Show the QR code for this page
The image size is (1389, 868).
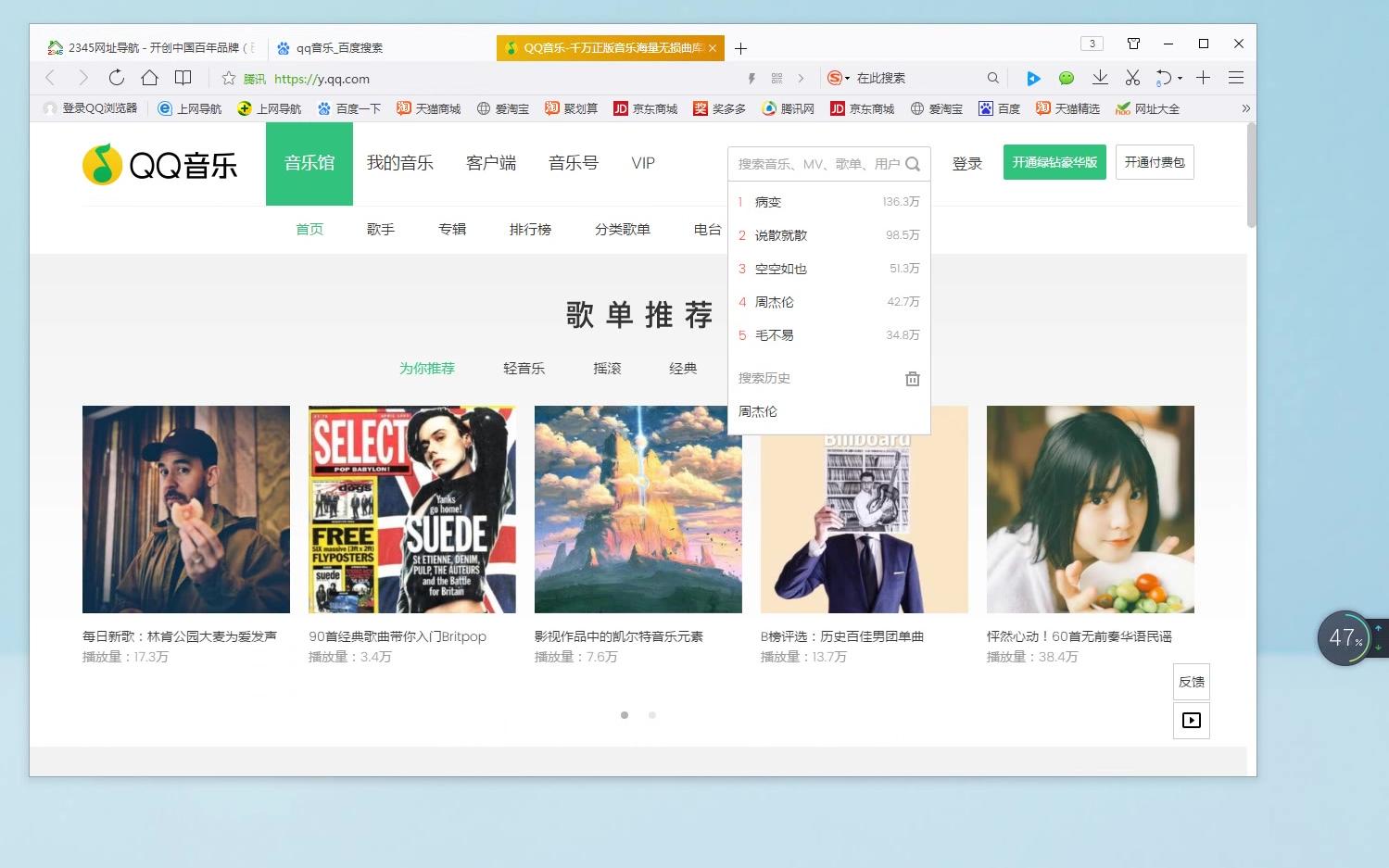click(x=777, y=79)
